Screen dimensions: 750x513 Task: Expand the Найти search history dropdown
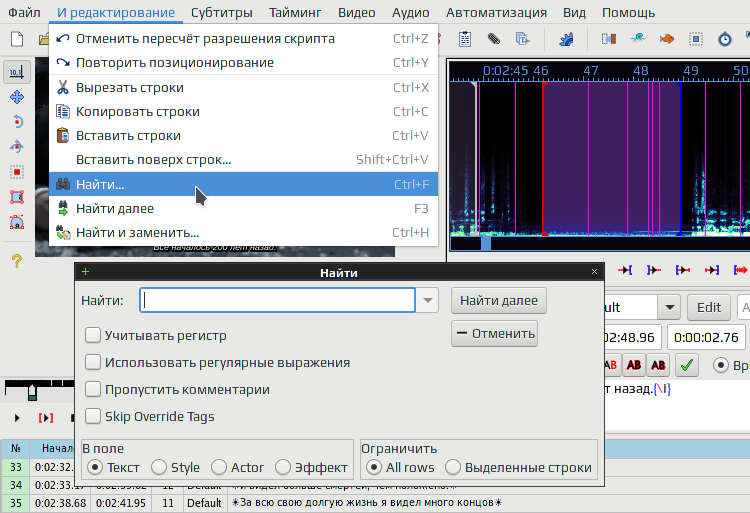(428, 300)
